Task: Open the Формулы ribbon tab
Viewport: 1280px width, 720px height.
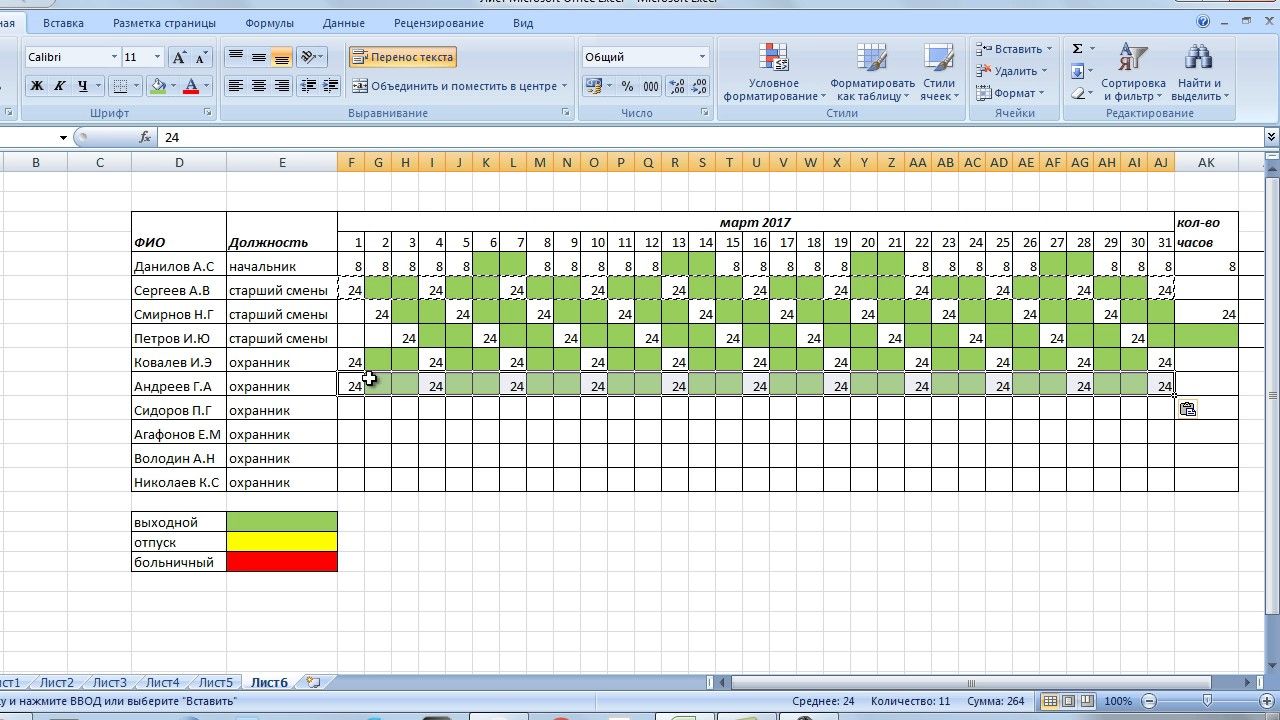Action: tap(269, 22)
